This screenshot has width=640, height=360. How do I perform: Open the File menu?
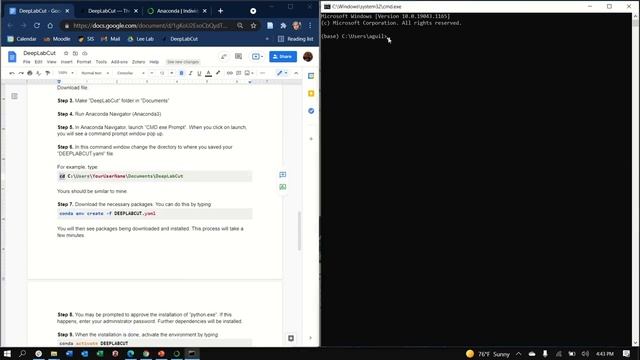tap(27, 62)
